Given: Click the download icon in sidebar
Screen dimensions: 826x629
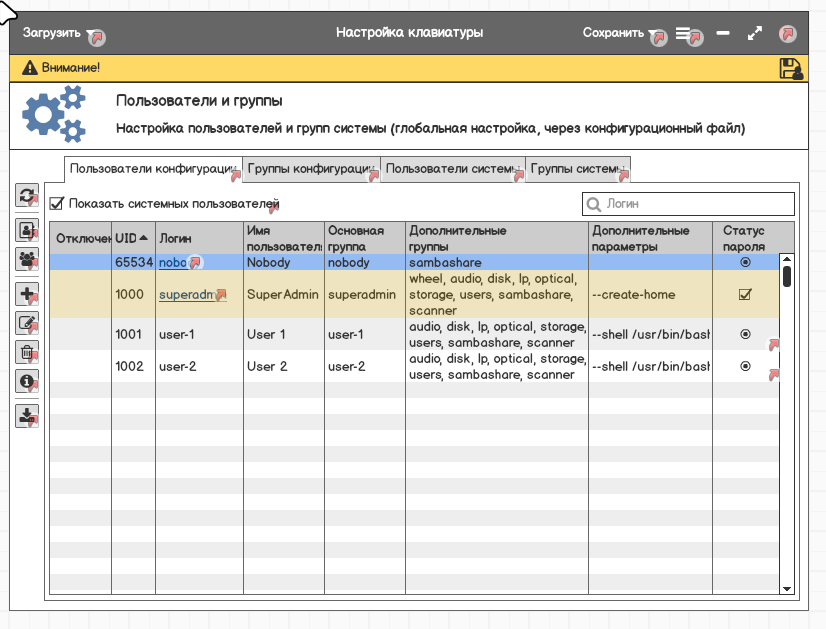Looking at the screenshot, I should (27, 415).
